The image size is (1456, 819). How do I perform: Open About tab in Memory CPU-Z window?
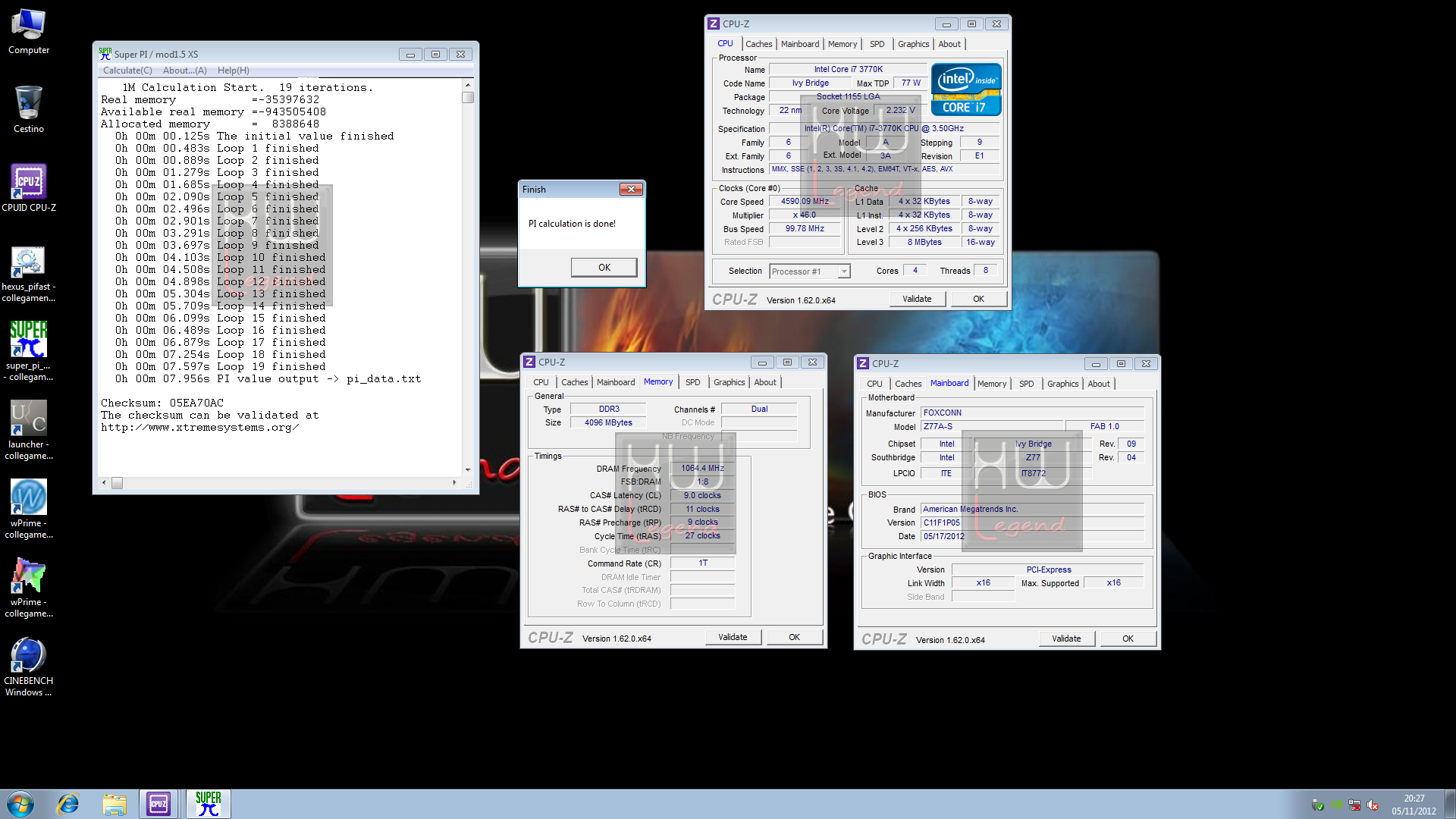pyautogui.click(x=765, y=382)
